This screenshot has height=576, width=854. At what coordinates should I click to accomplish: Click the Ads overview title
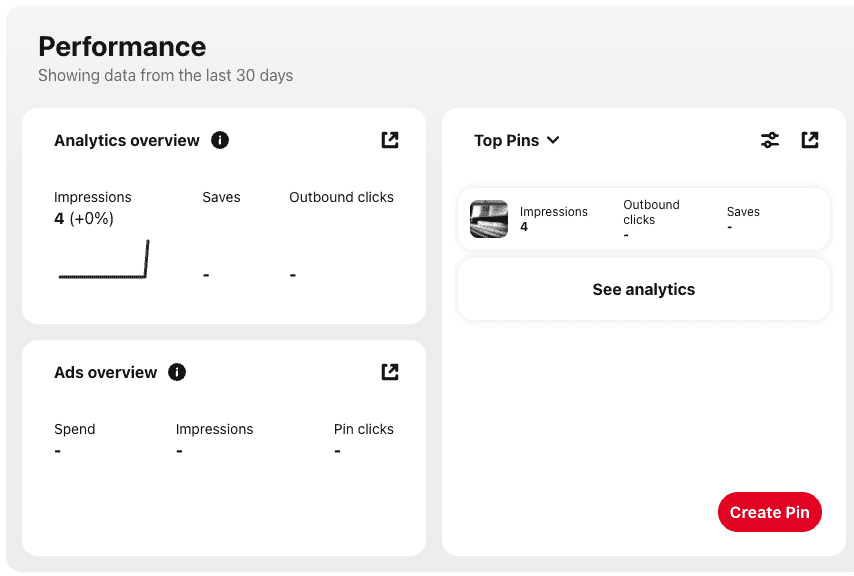(x=105, y=372)
